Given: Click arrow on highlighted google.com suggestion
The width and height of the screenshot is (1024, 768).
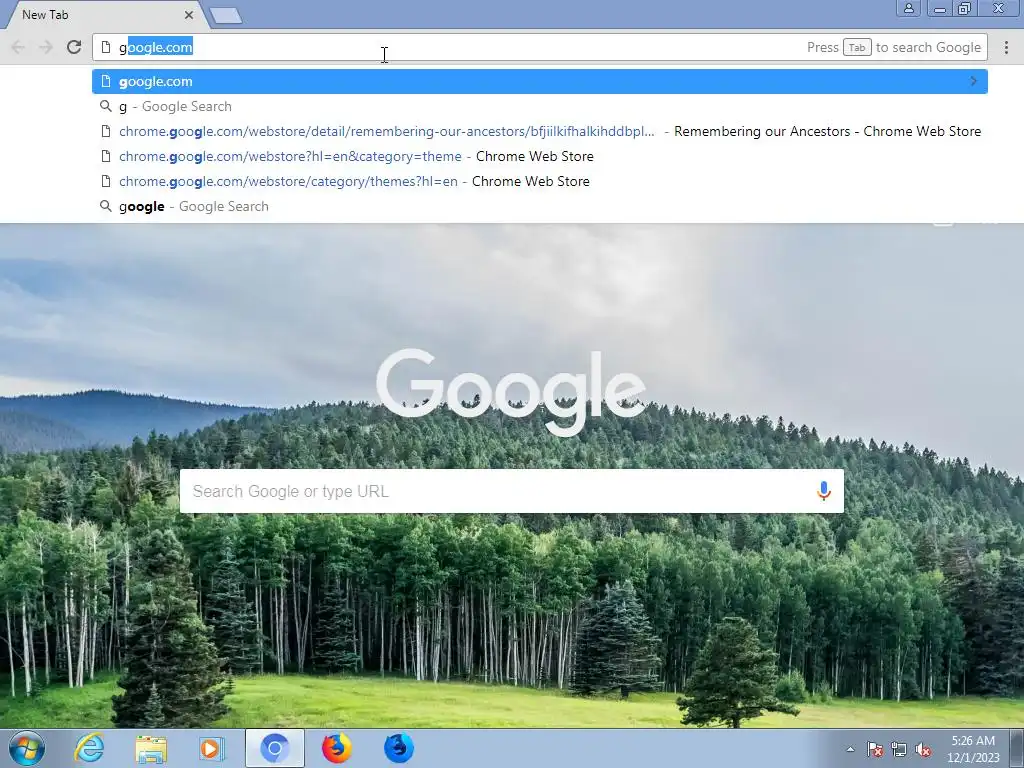Looking at the screenshot, I should coord(974,81).
